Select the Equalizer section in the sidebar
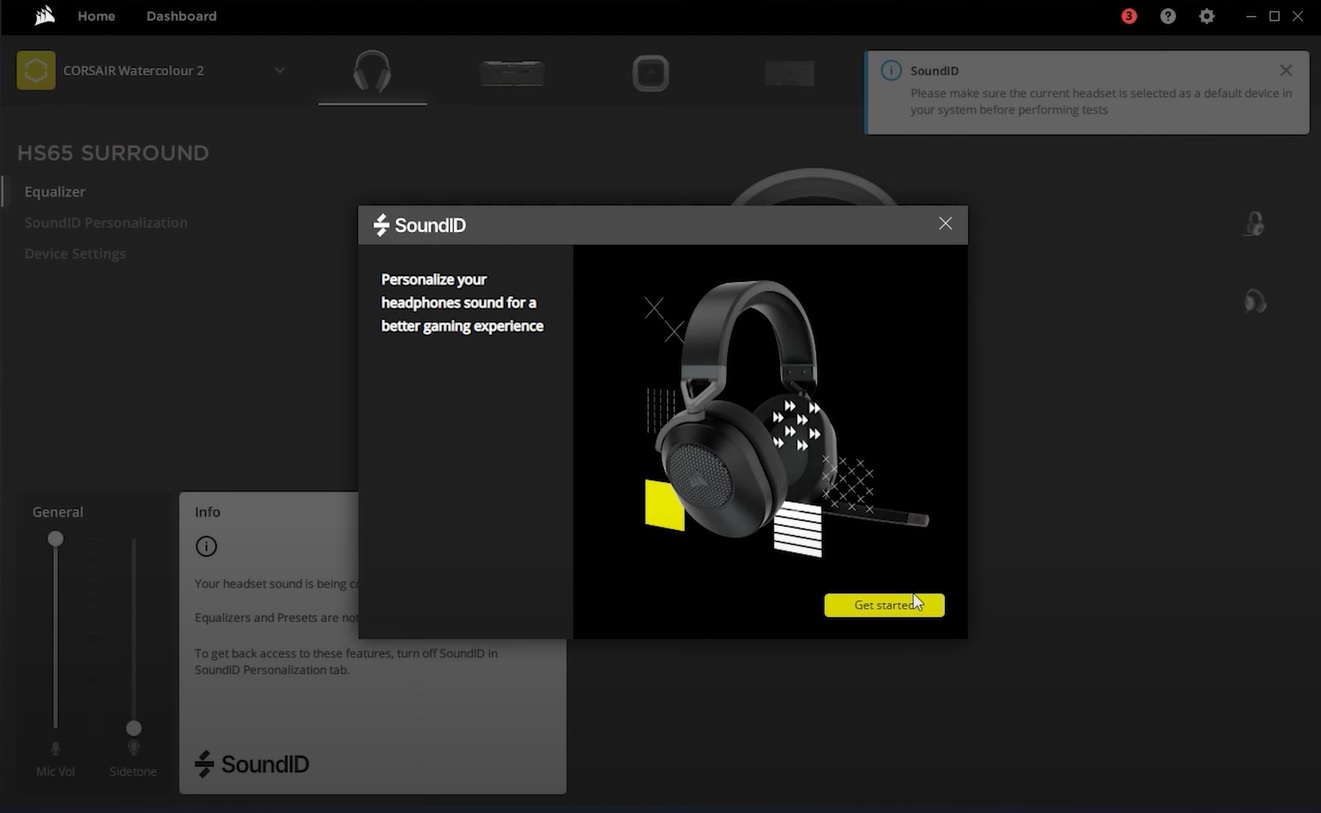Viewport: 1321px width, 813px height. (x=55, y=191)
